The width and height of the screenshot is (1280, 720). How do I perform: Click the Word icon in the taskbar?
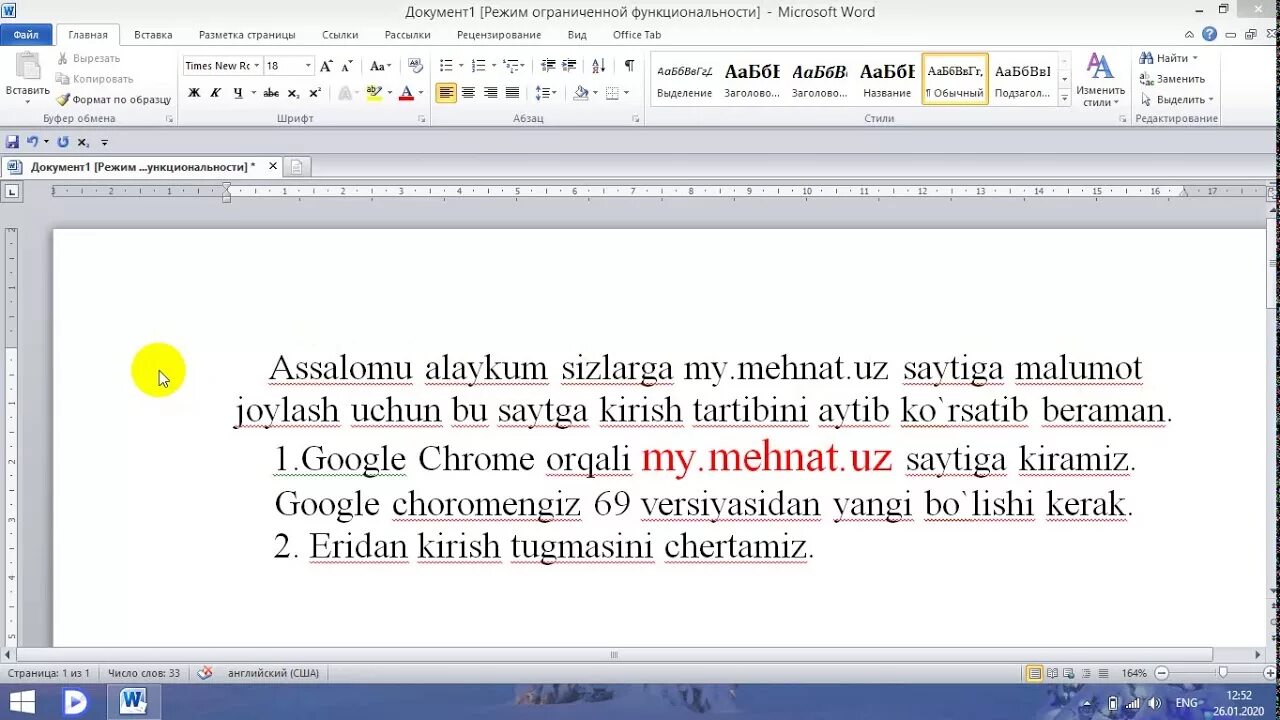133,701
